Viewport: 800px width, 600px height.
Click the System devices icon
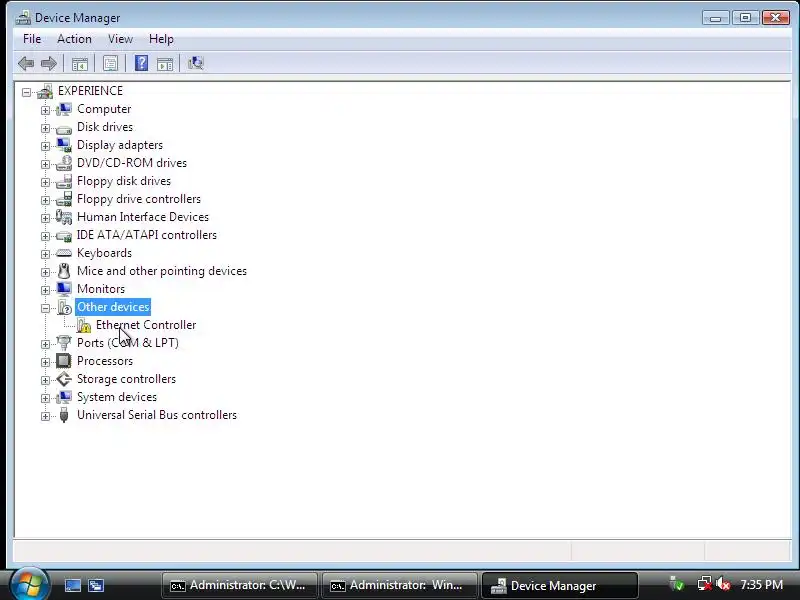(x=64, y=397)
